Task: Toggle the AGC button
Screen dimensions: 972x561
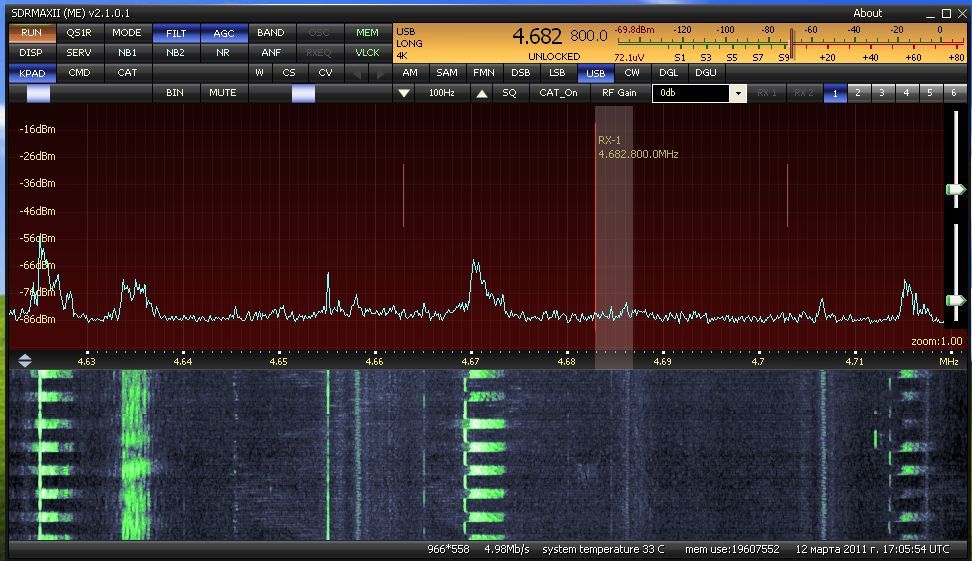Action: click(x=224, y=33)
